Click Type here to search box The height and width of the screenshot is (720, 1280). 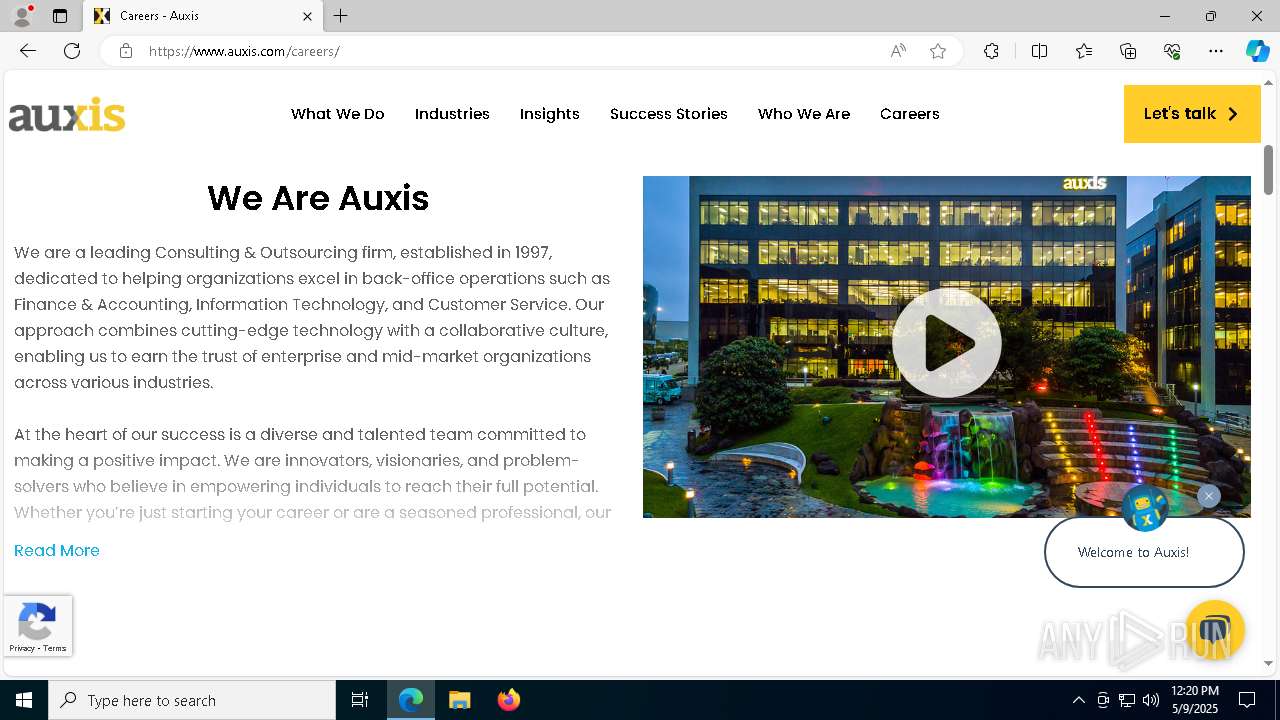coord(192,700)
